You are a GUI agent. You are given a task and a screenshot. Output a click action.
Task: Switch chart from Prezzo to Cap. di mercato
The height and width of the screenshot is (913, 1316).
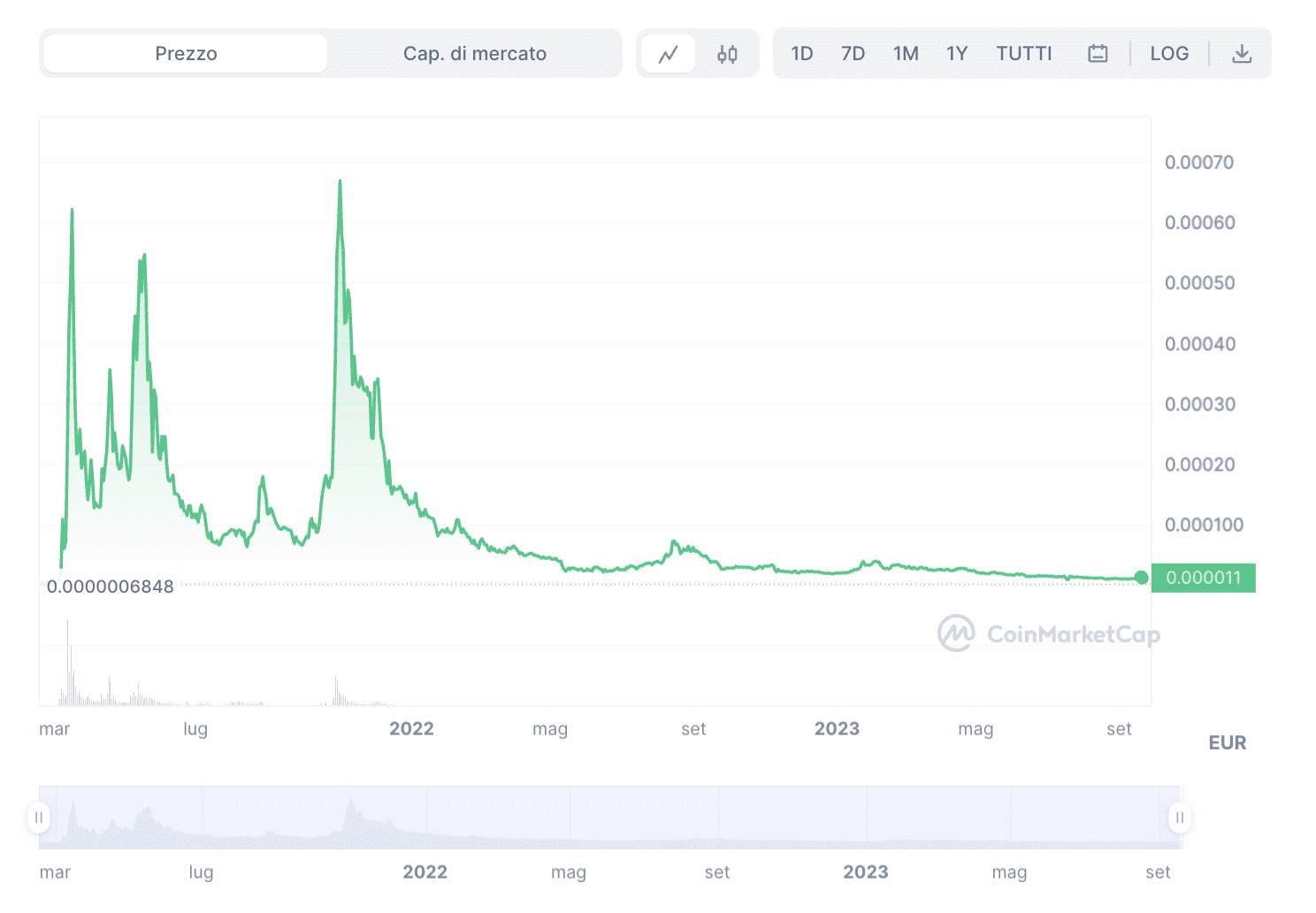(x=475, y=53)
